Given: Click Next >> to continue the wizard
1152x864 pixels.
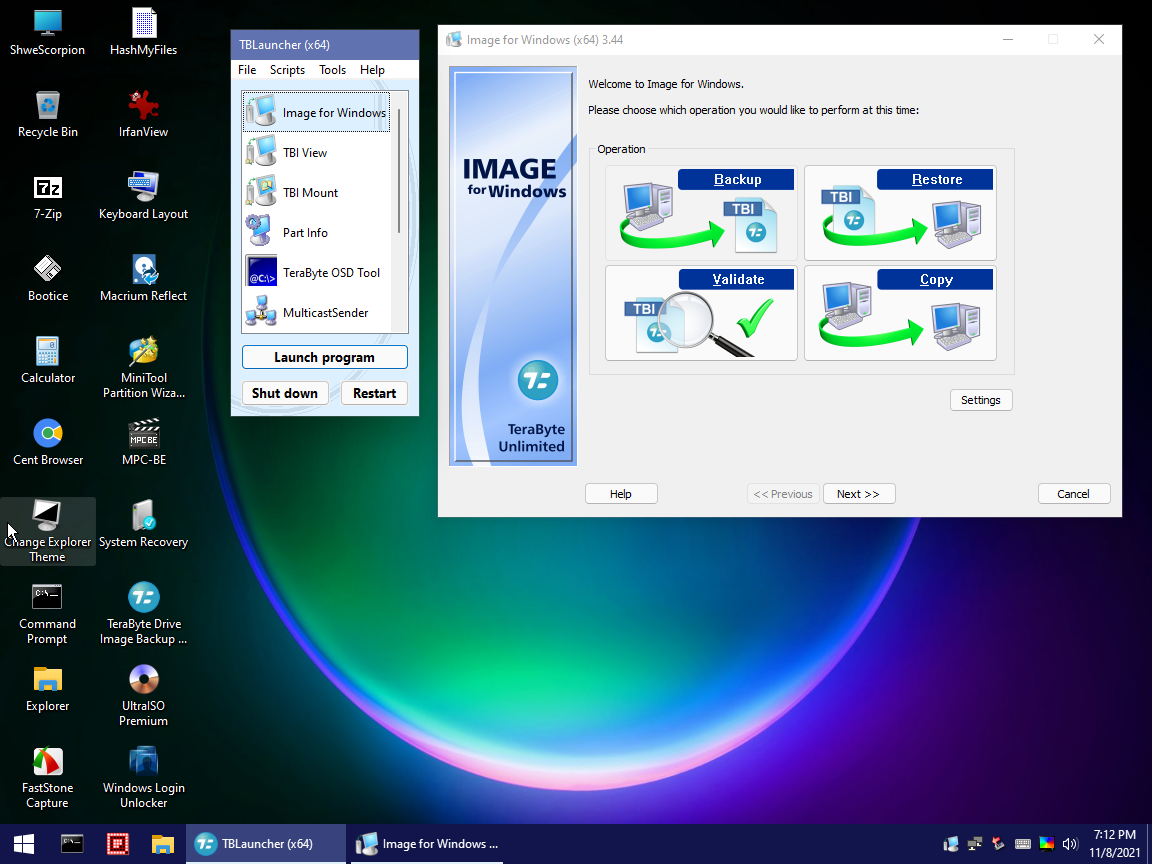Looking at the screenshot, I should (x=859, y=494).
